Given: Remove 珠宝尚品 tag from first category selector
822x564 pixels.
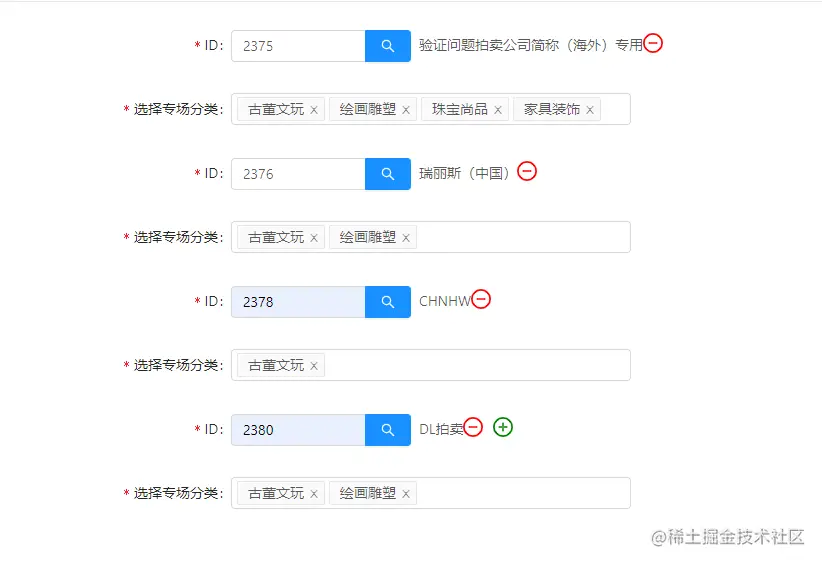Looking at the screenshot, I should 498,110.
